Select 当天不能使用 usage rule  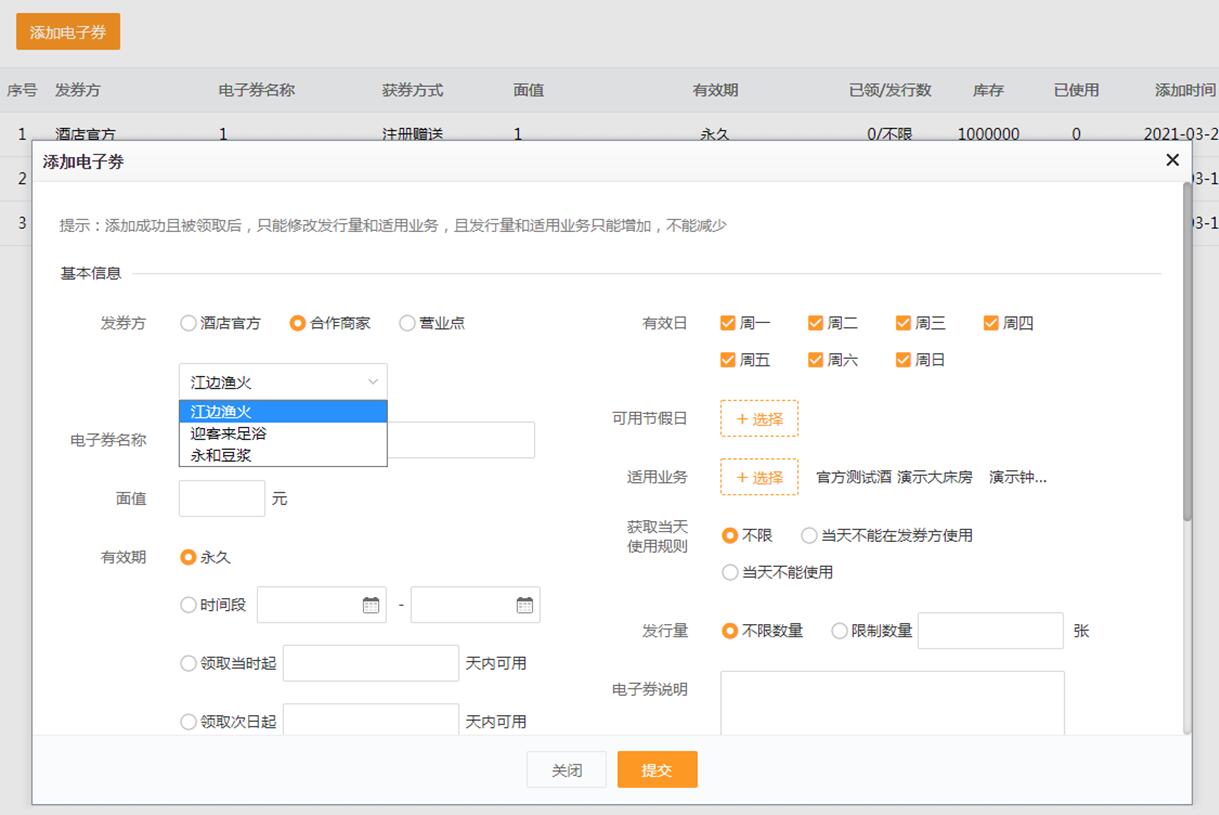pyautogui.click(x=730, y=573)
